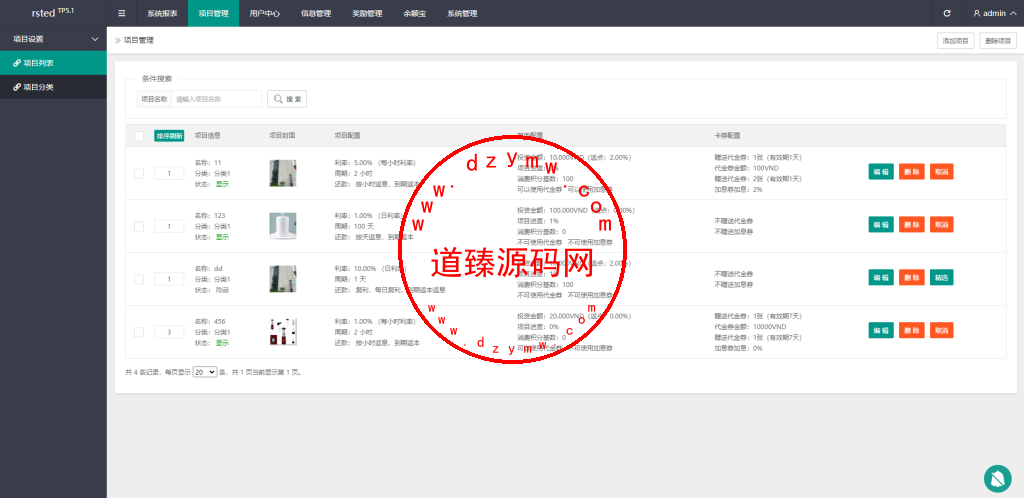
Task: Click the 删除项目 button
Action: click(x=998, y=40)
